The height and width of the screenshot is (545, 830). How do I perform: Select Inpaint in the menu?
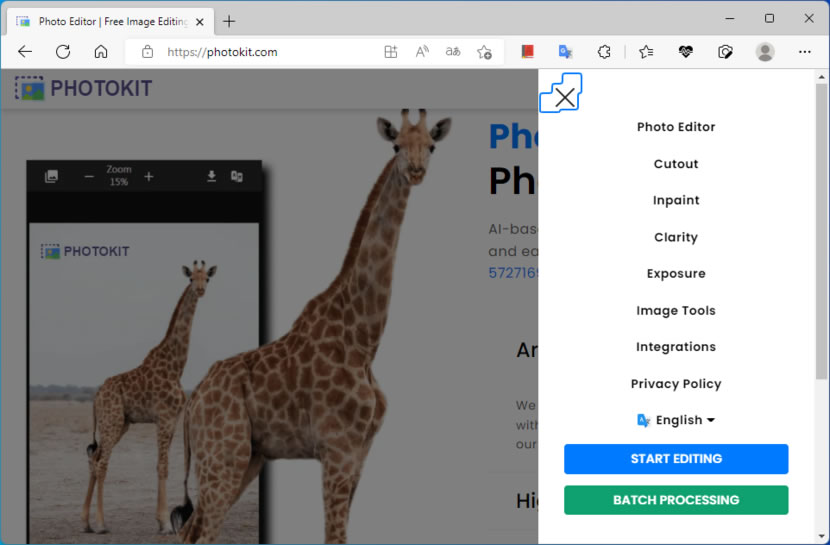676,201
